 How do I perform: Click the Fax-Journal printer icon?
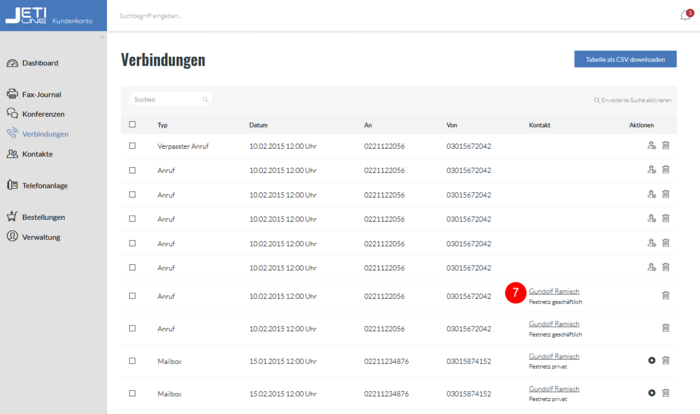click(12, 94)
